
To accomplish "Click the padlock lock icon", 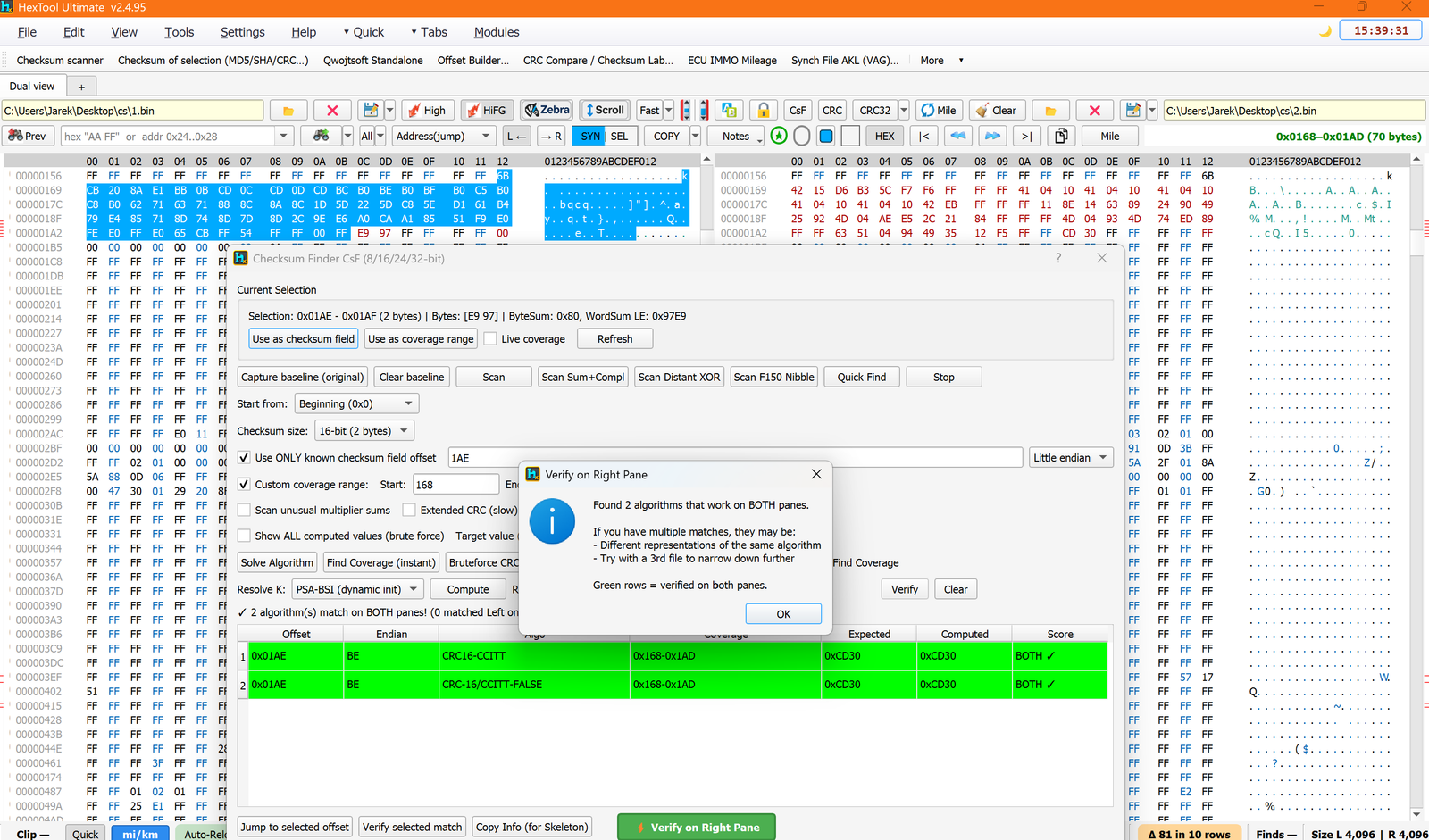I will pyautogui.click(x=764, y=111).
